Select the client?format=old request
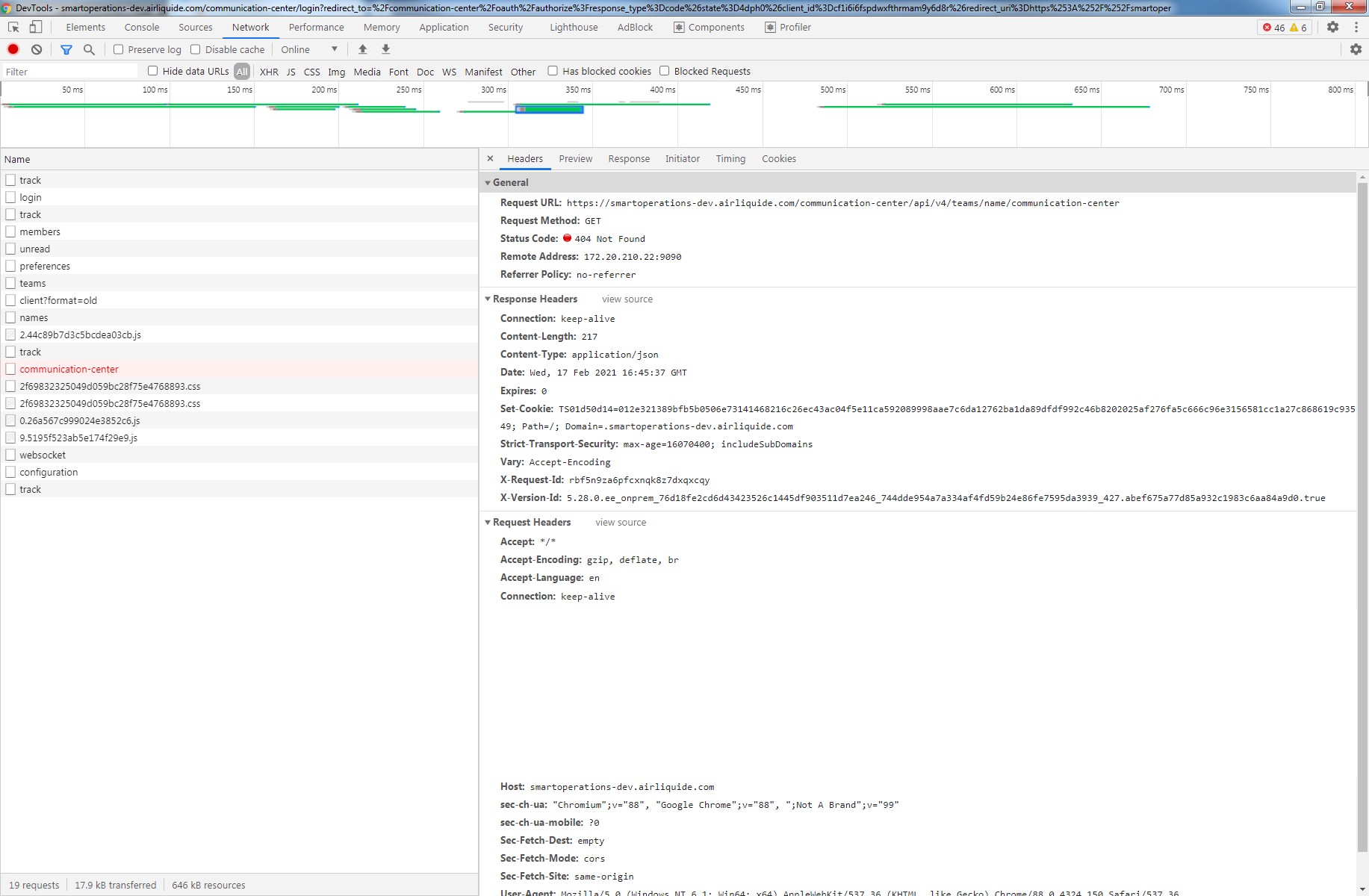Screen dimensions: 1369x896 [239, 300]
